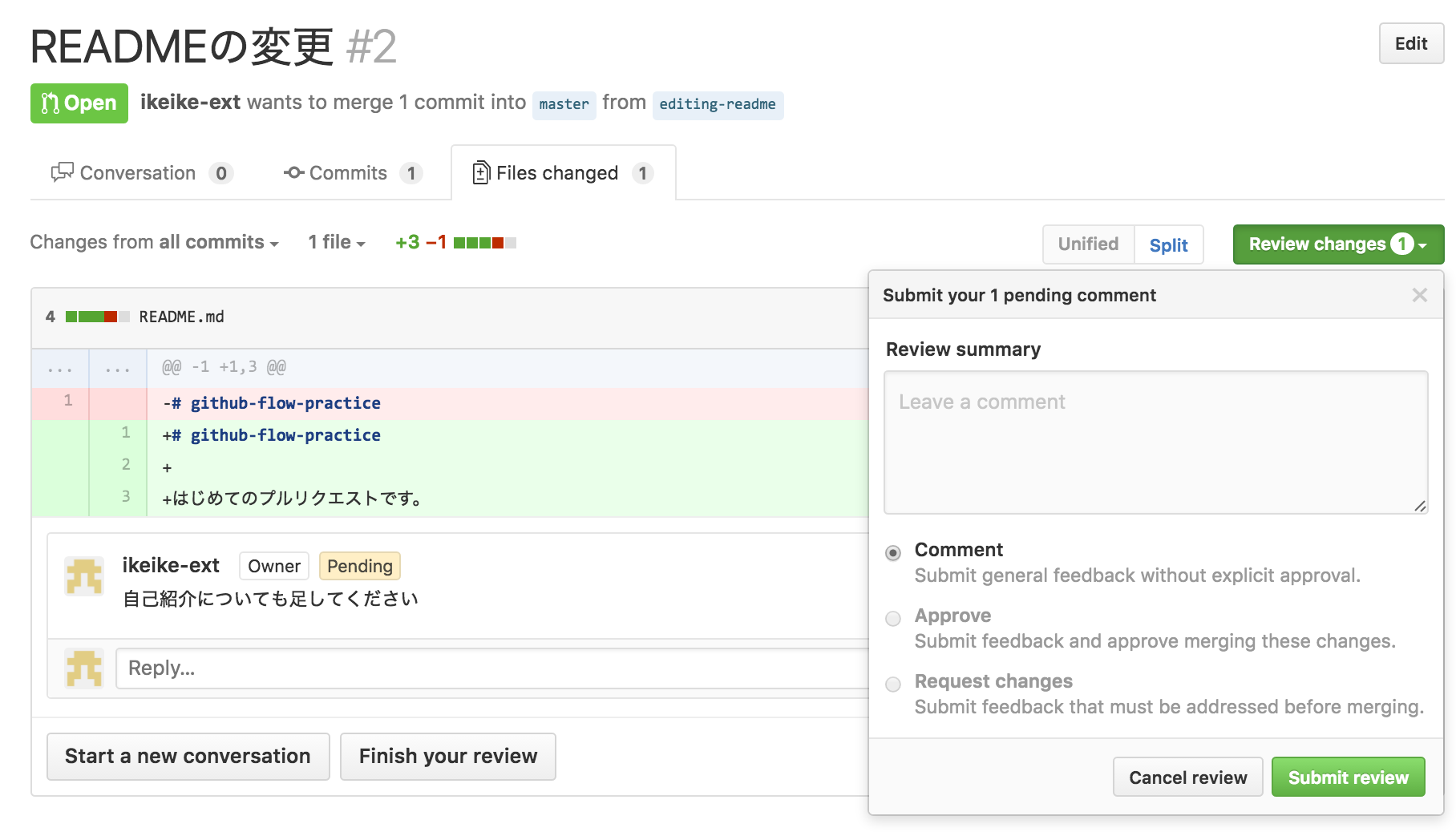Open the 1 file dropdown
The width and height of the screenshot is (1456, 832).
click(x=337, y=242)
